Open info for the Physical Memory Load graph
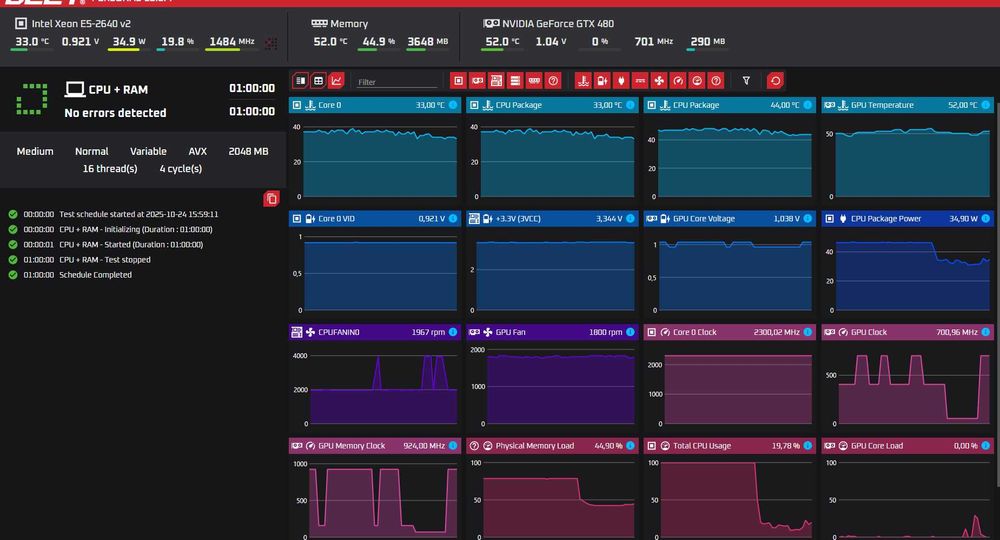 (x=630, y=446)
